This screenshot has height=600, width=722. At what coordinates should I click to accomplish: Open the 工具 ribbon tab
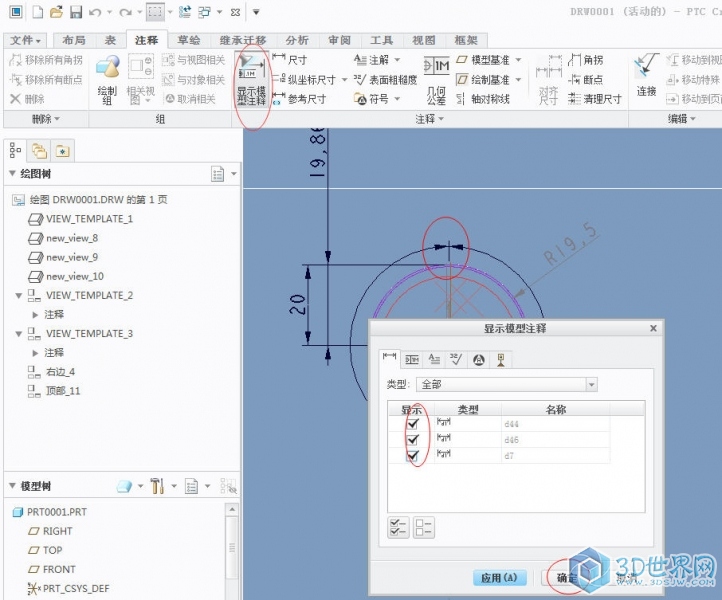(x=382, y=41)
